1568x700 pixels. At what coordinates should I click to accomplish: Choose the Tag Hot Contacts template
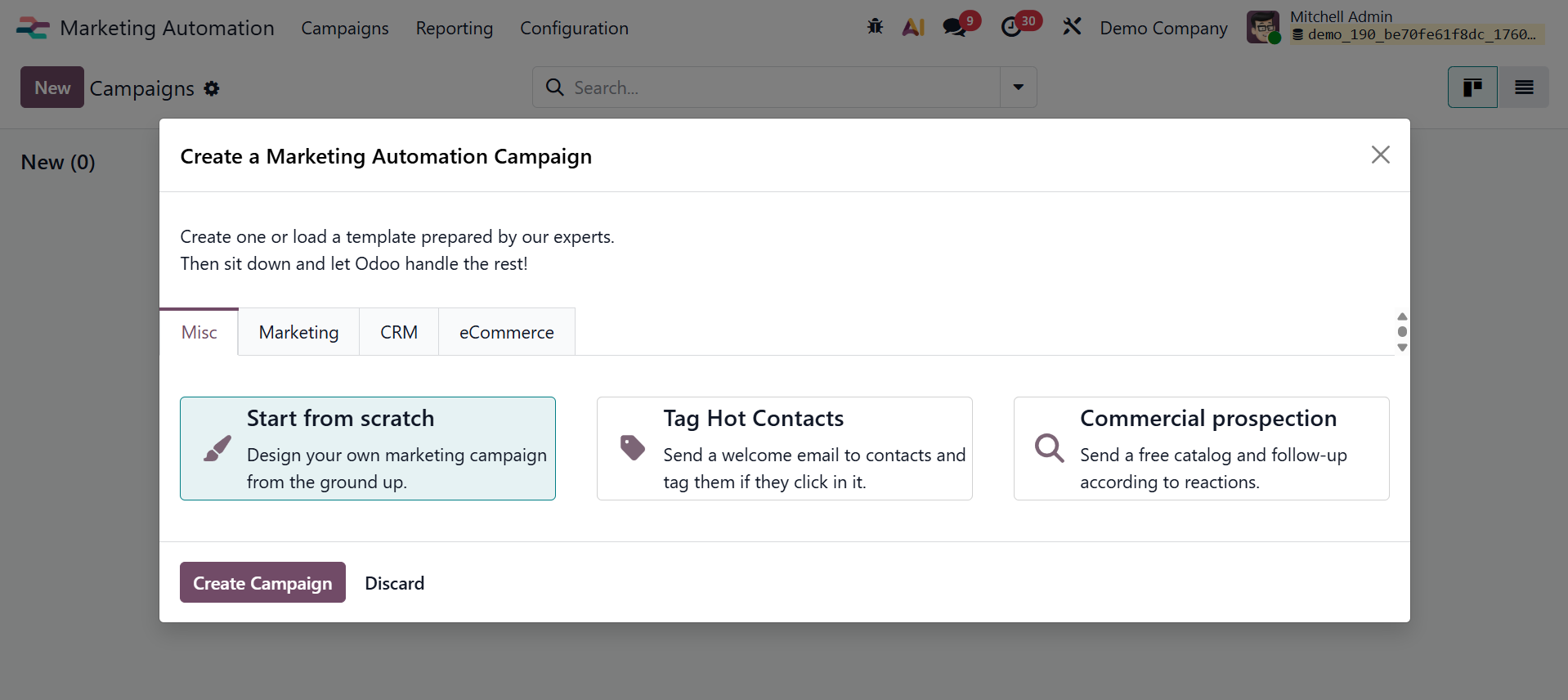[784, 448]
